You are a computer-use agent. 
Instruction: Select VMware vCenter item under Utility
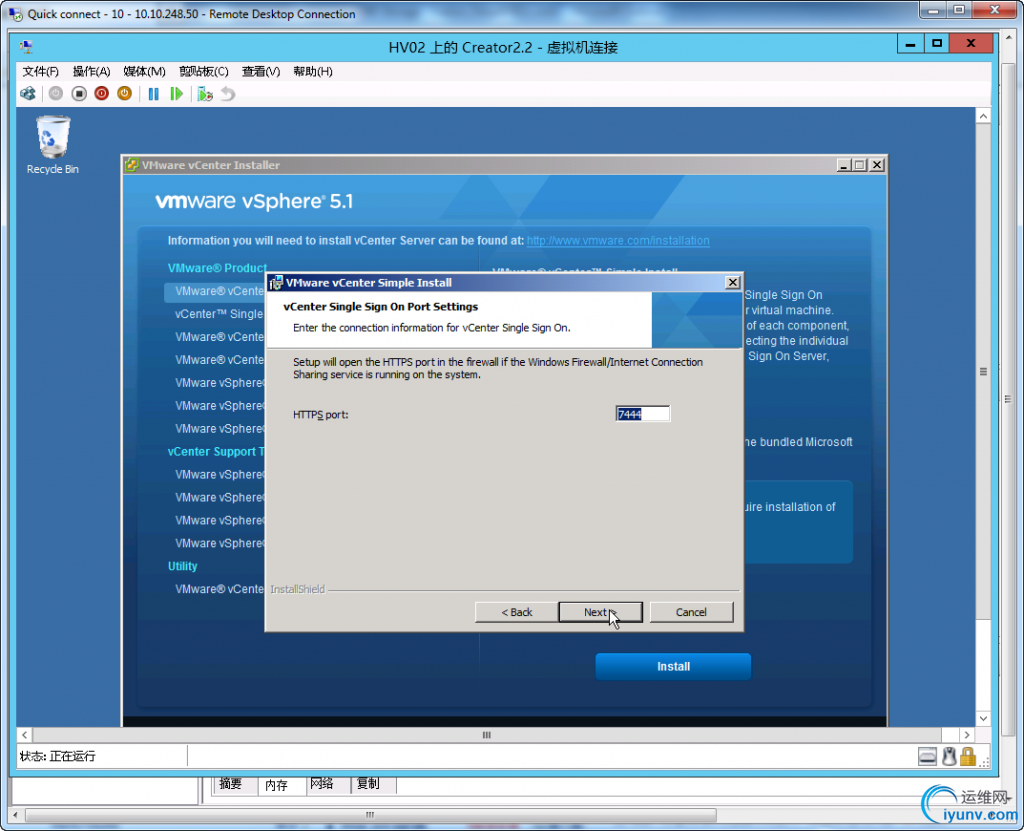pyautogui.click(x=219, y=589)
